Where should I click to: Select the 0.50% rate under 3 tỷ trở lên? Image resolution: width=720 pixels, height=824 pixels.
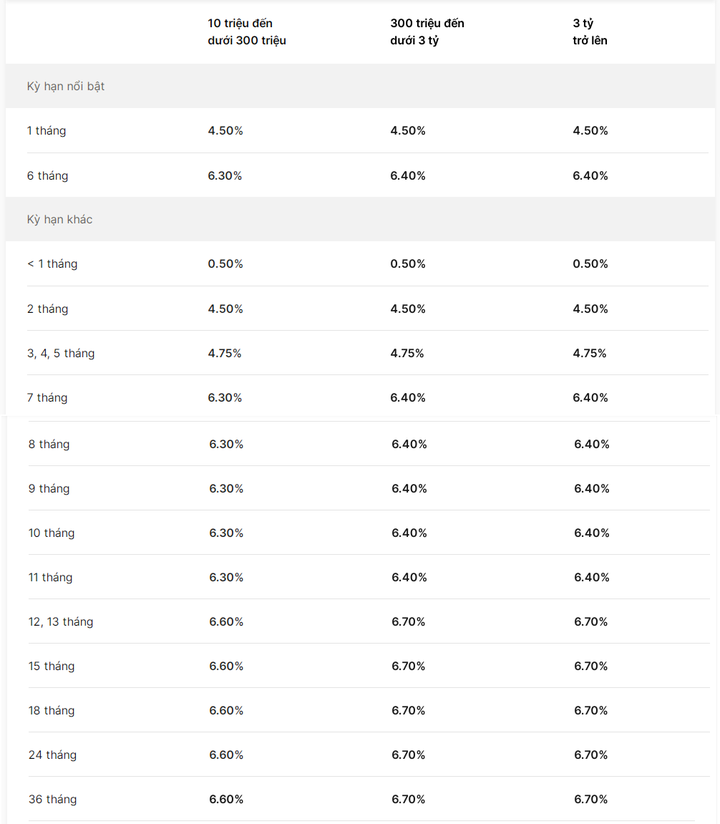590,264
